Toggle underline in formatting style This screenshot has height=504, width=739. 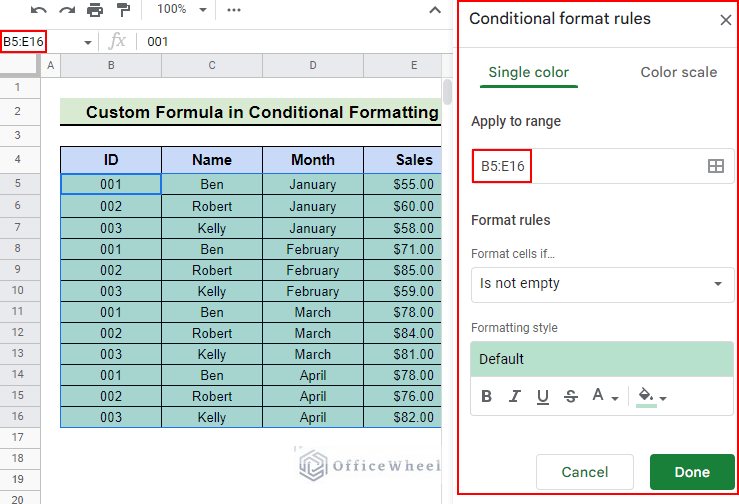pos(543,397)
